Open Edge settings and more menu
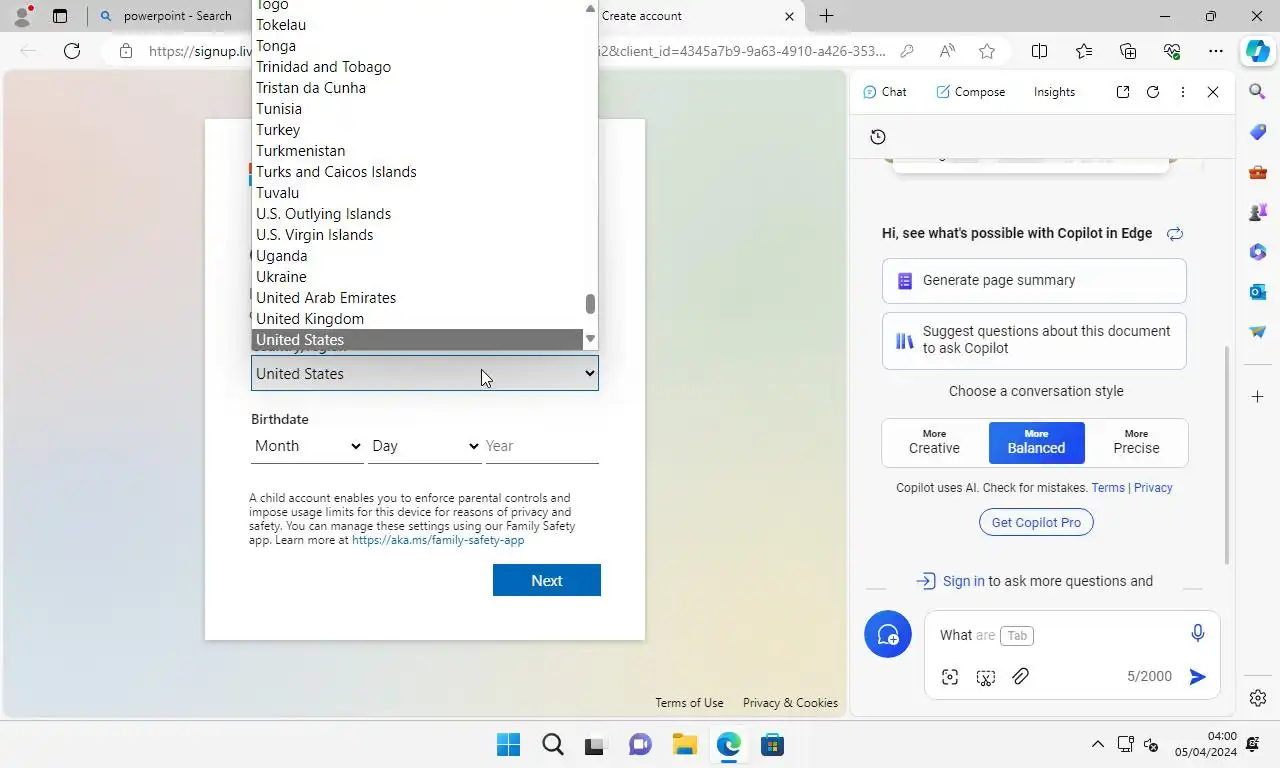Screen dimensions: 1280x768 1216,51
